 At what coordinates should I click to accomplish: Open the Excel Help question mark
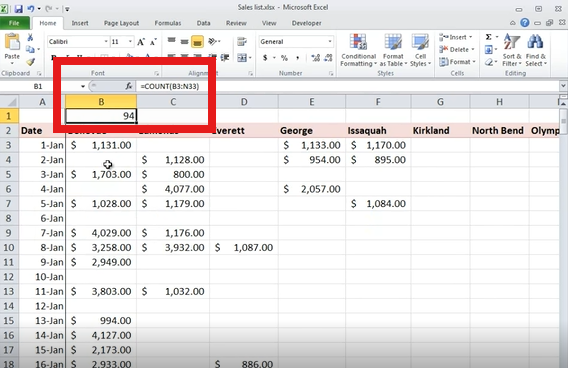[x=525, y=23]
